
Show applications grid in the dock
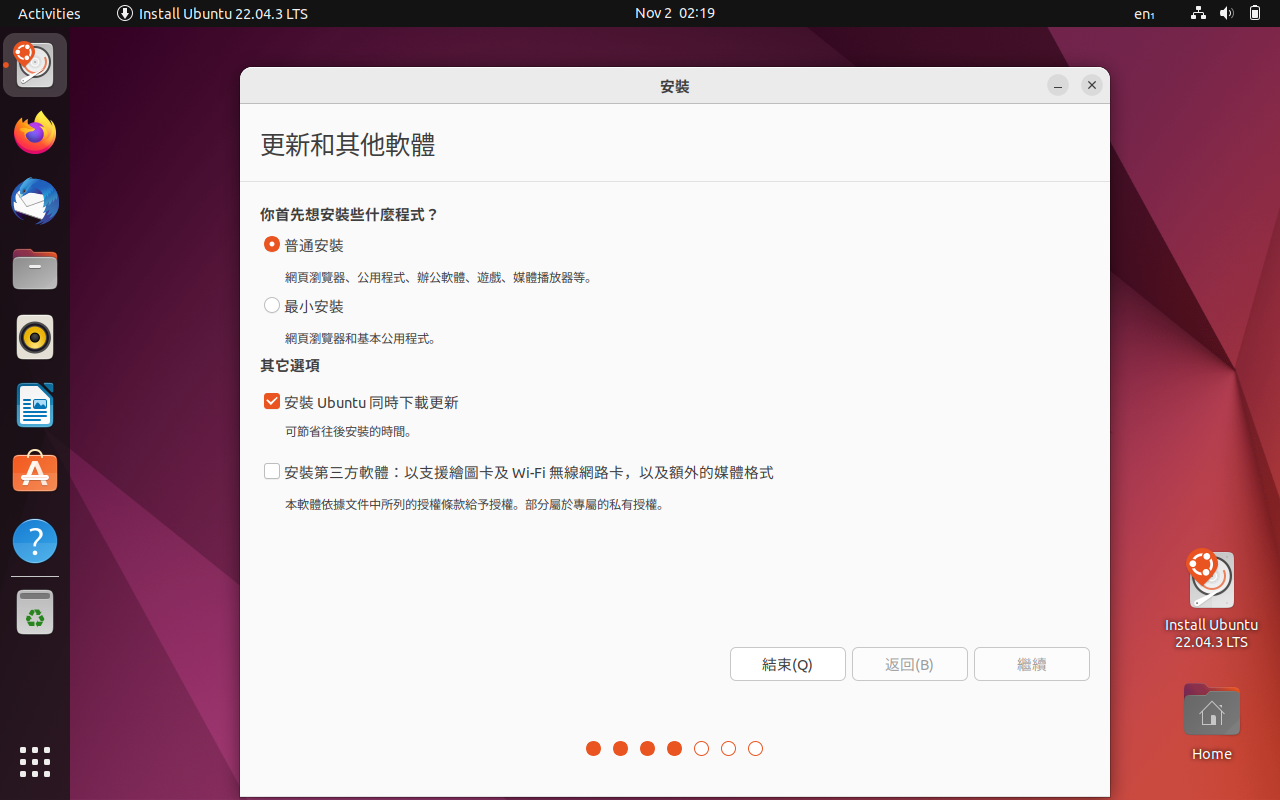point(35,761)
